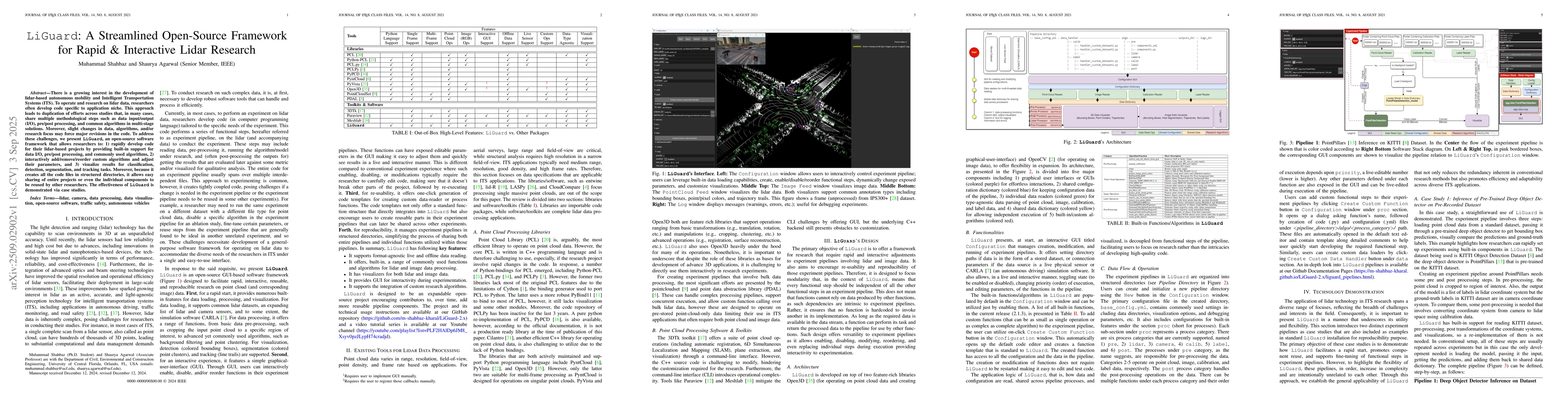Open the liguard_pipelines.html documentation link

[1339, 276]
